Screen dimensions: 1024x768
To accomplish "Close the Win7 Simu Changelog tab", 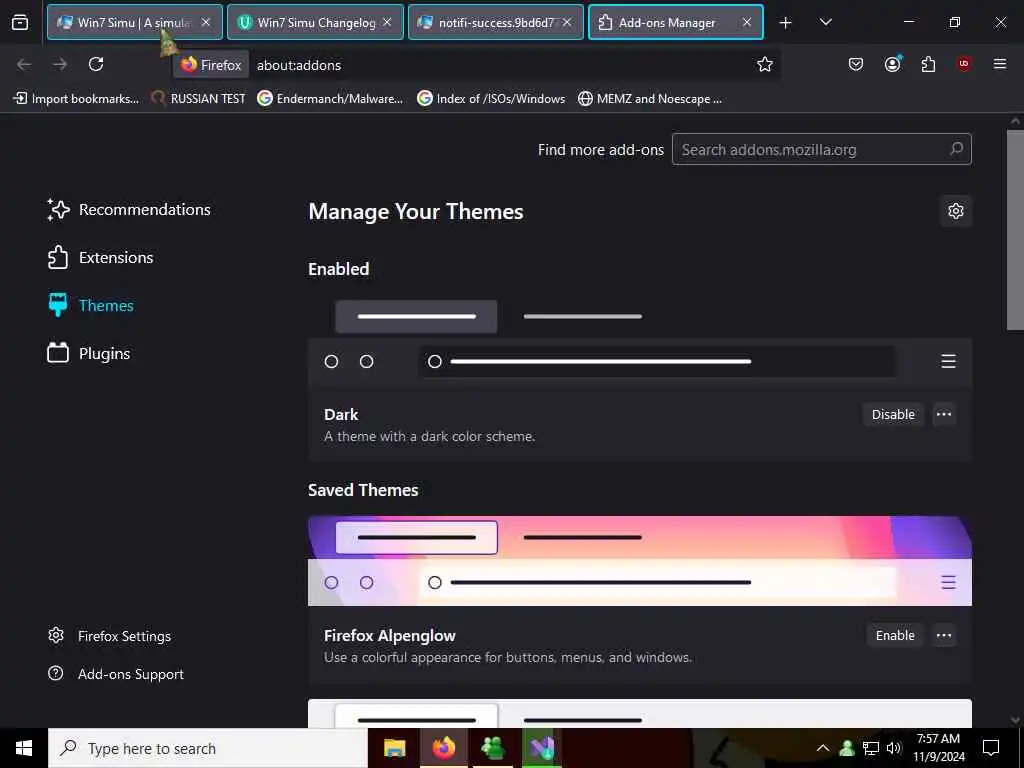I will coord(387,22).
